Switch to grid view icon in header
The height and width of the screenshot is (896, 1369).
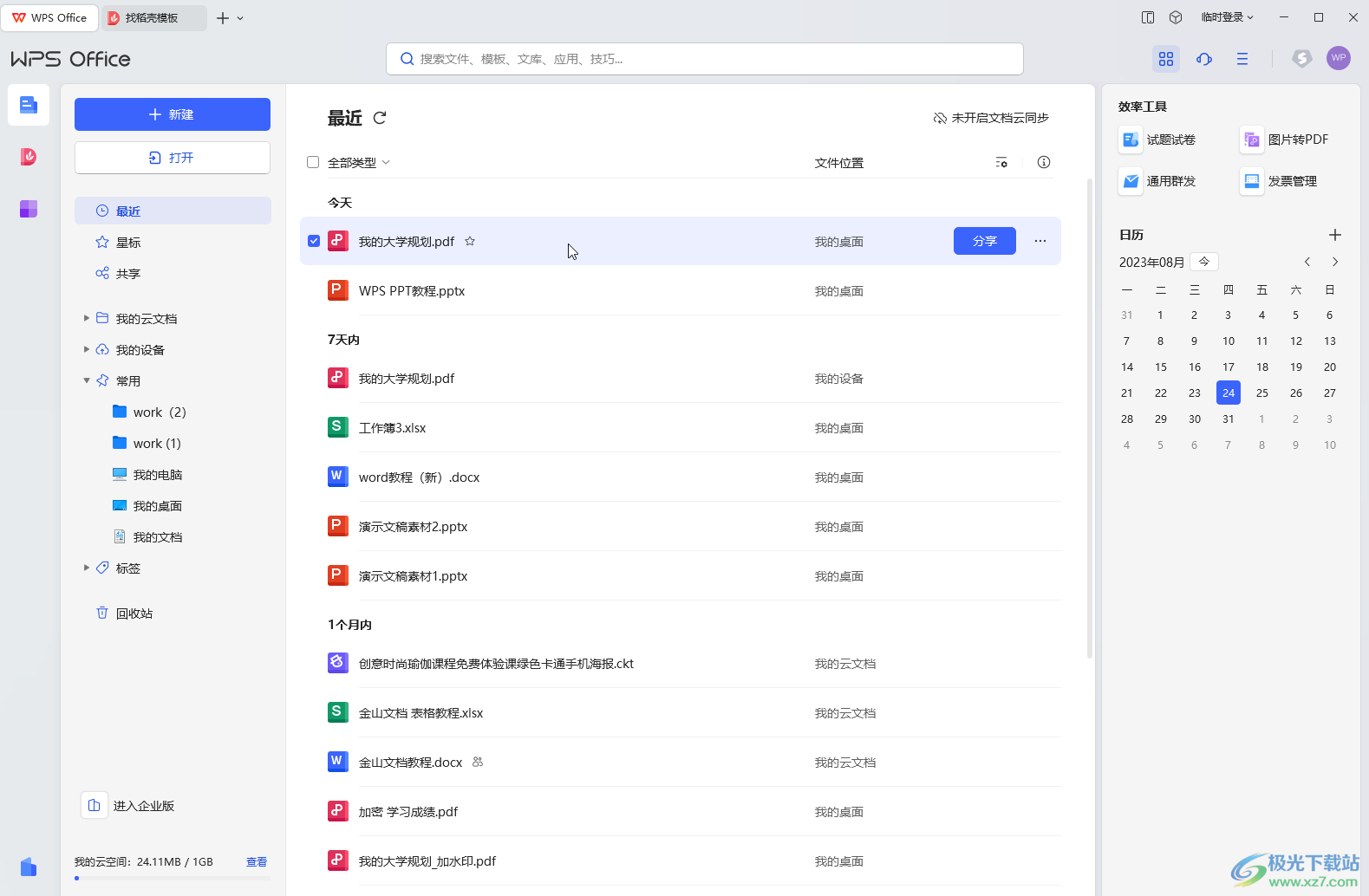[x=1166, y=59]
